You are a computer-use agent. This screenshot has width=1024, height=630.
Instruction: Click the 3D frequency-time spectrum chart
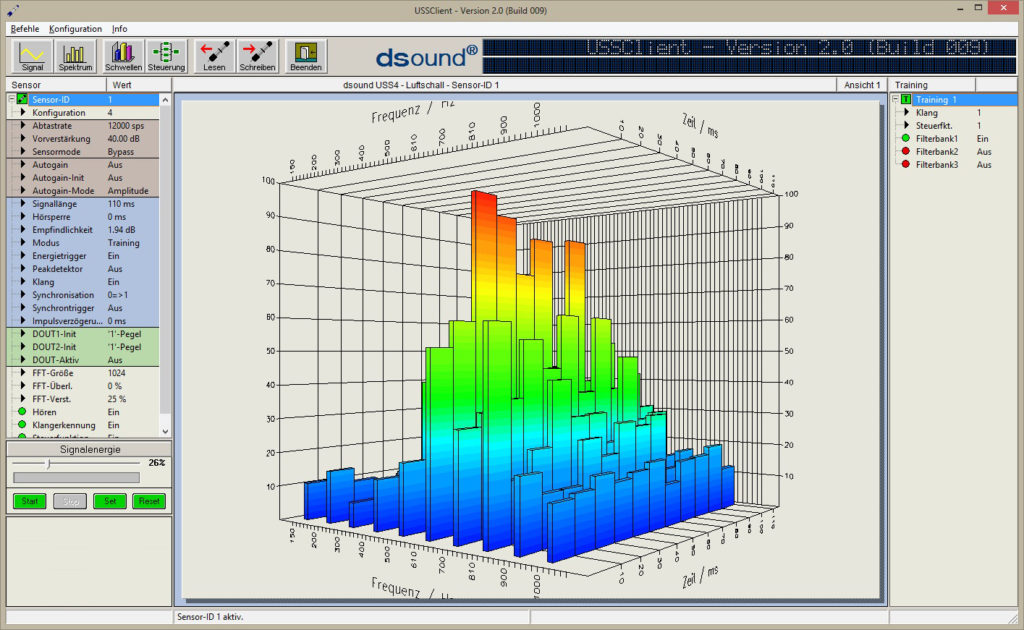coord(530,349)
